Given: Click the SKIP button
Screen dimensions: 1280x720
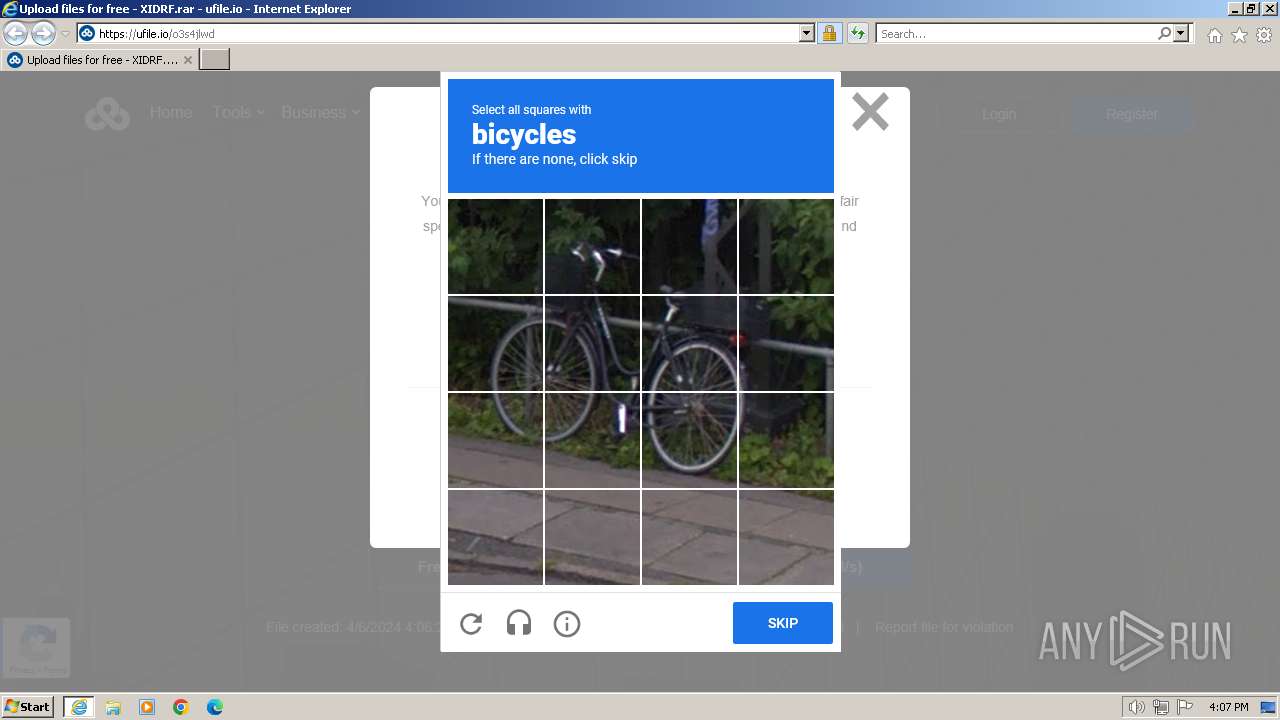Looking at the screenshot, I should 782,623.
